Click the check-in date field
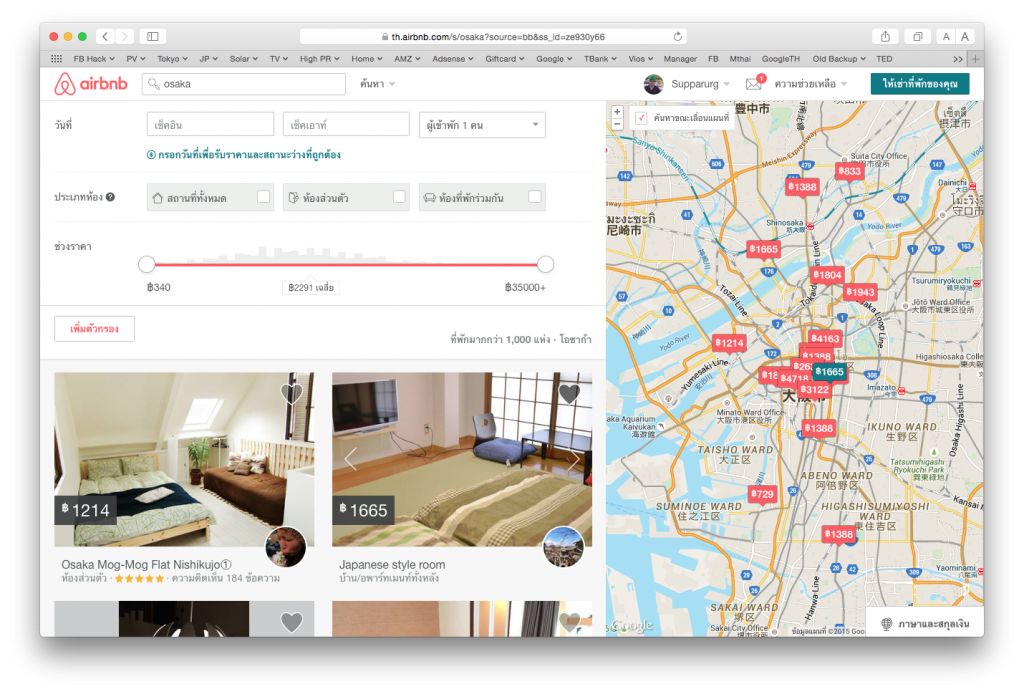1024x694 pixels. (210, 124)
